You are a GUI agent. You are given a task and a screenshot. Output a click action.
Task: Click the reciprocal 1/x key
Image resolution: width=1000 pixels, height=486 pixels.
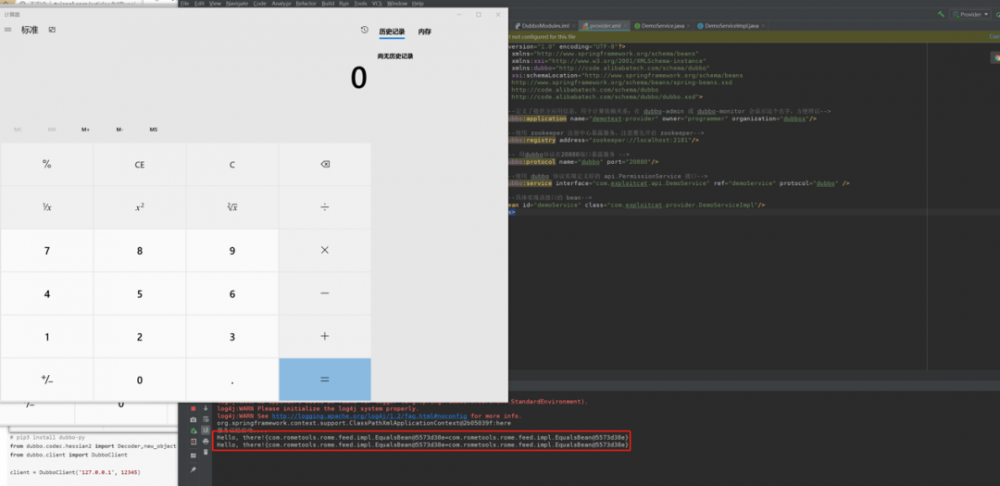click(47, 207)
